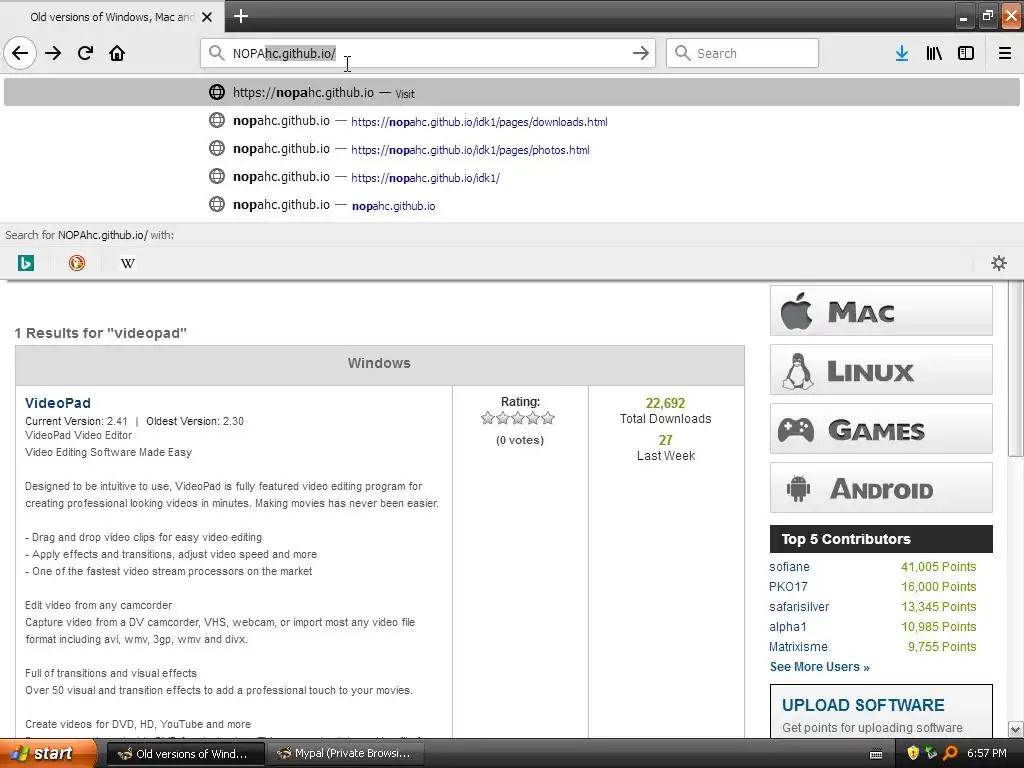Open a new browser tab

tap(241, 16)
